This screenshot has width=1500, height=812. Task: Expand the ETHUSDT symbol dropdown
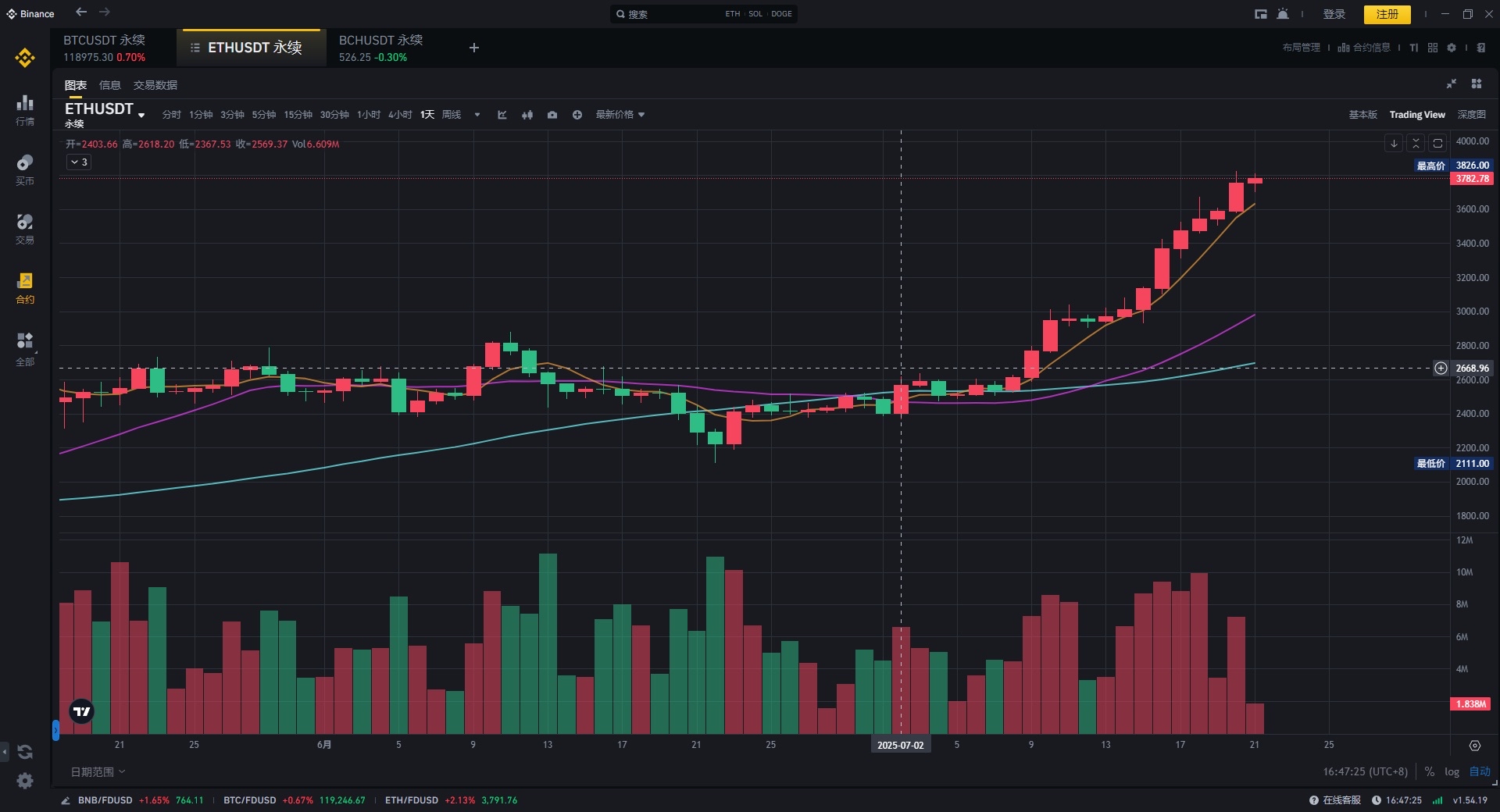tap(141, 116)
